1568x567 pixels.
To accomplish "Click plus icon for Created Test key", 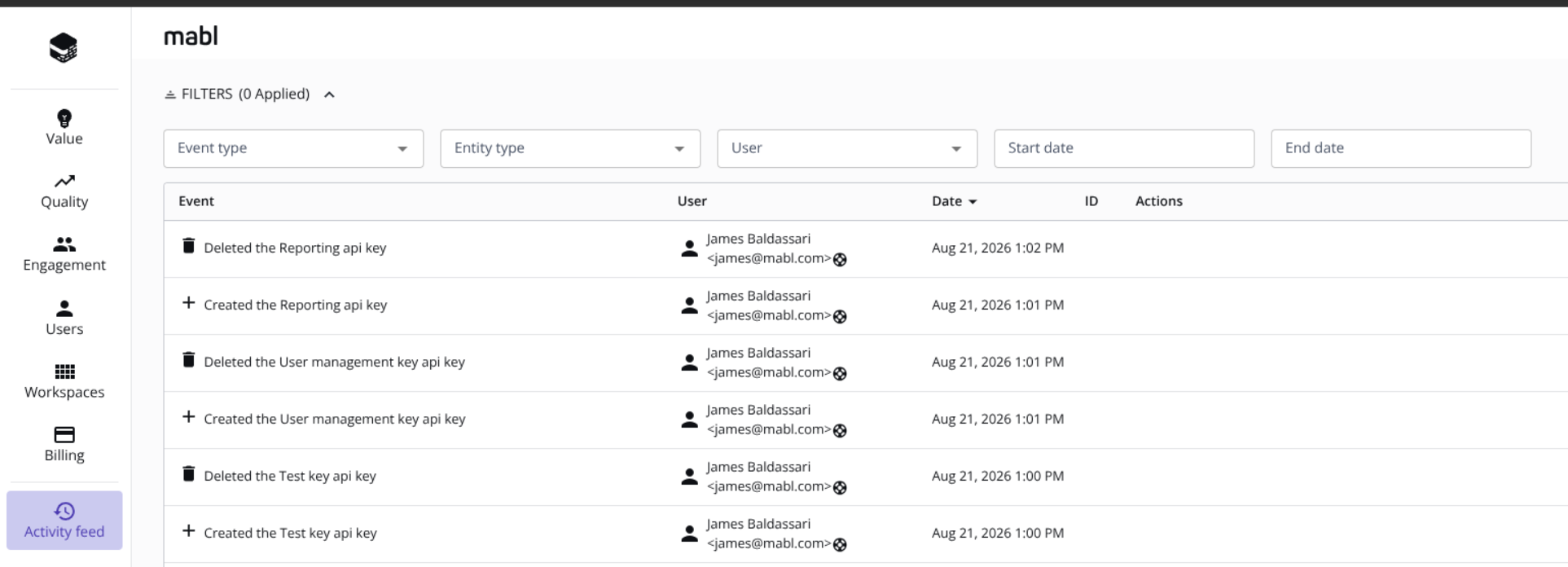I will [188, 531].
